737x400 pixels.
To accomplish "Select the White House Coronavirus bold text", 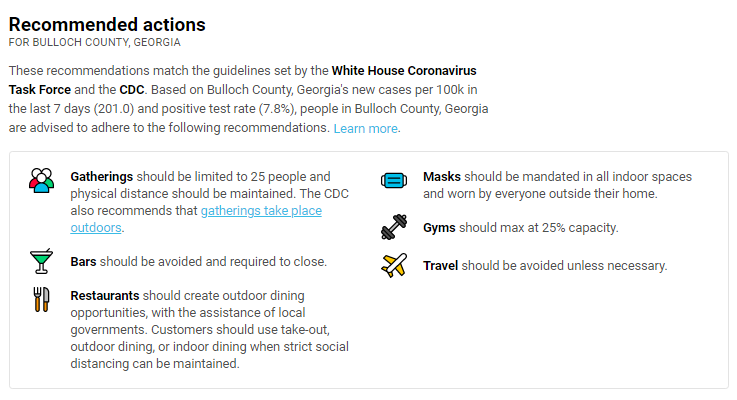I will (x=404, y=71).
